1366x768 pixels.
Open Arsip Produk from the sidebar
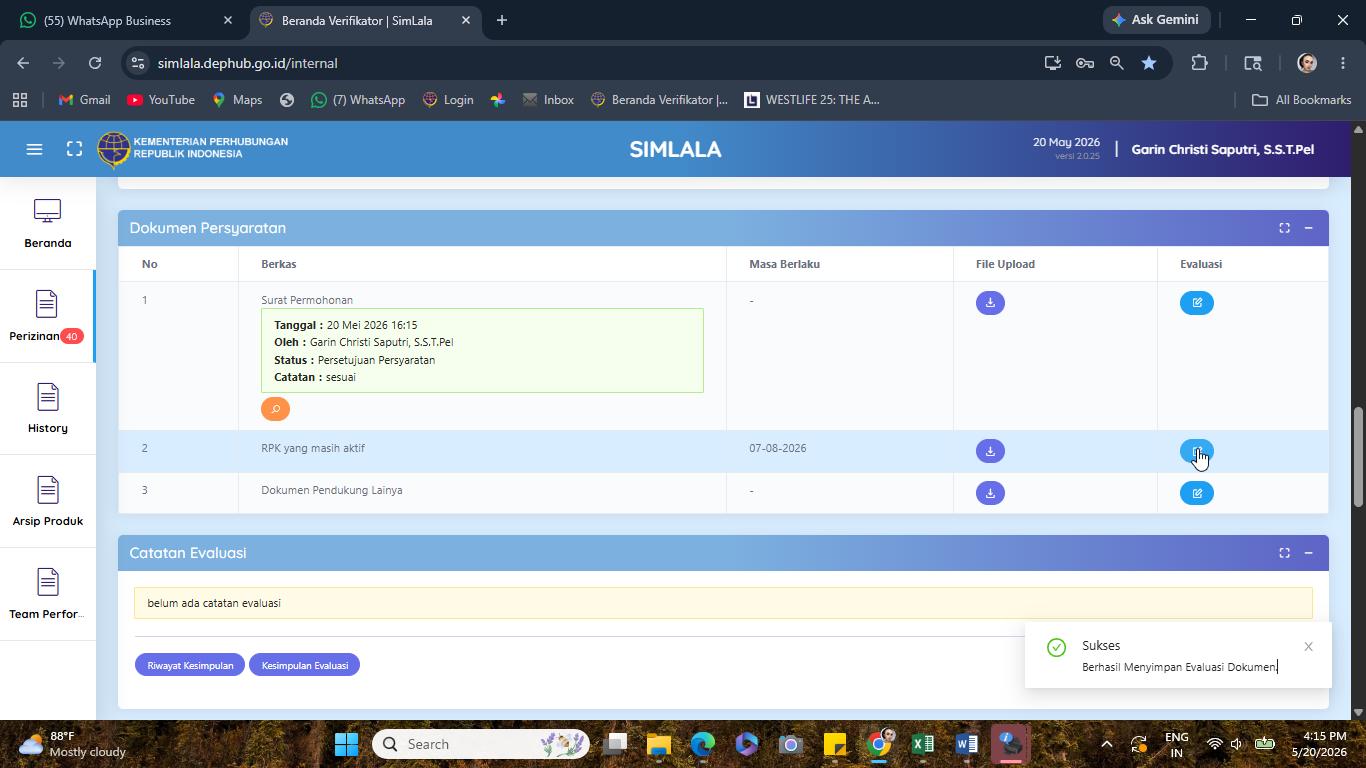click(x=47, y=502)
